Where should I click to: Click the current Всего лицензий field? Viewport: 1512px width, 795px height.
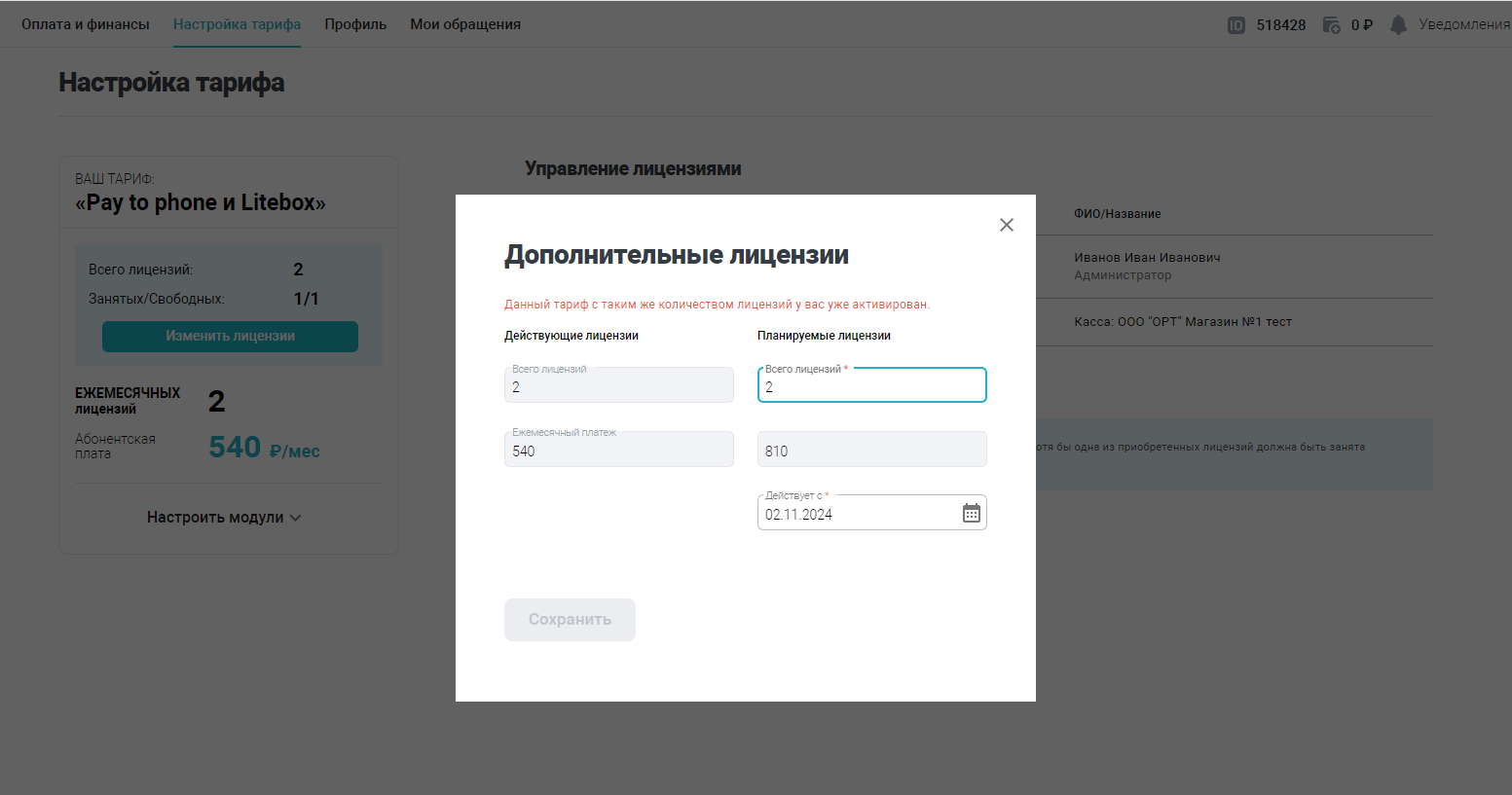click(619, 385)
